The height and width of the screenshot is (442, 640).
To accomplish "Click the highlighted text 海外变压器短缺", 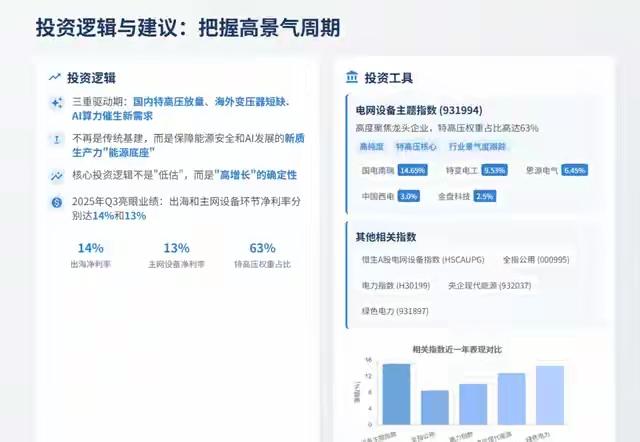I will tap(250, 102).
